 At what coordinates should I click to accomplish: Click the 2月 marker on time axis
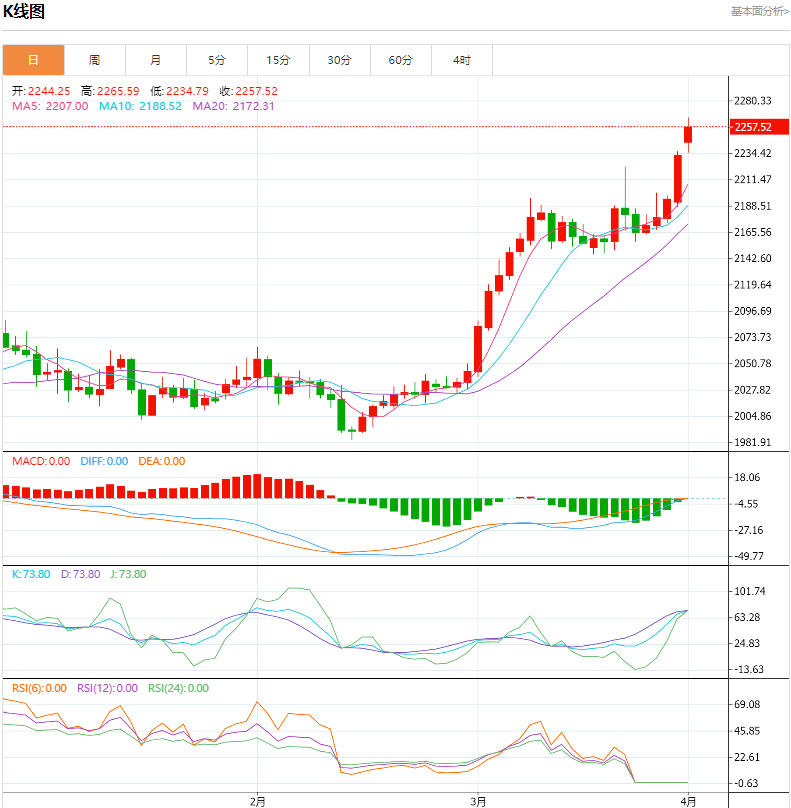[258, 800]
